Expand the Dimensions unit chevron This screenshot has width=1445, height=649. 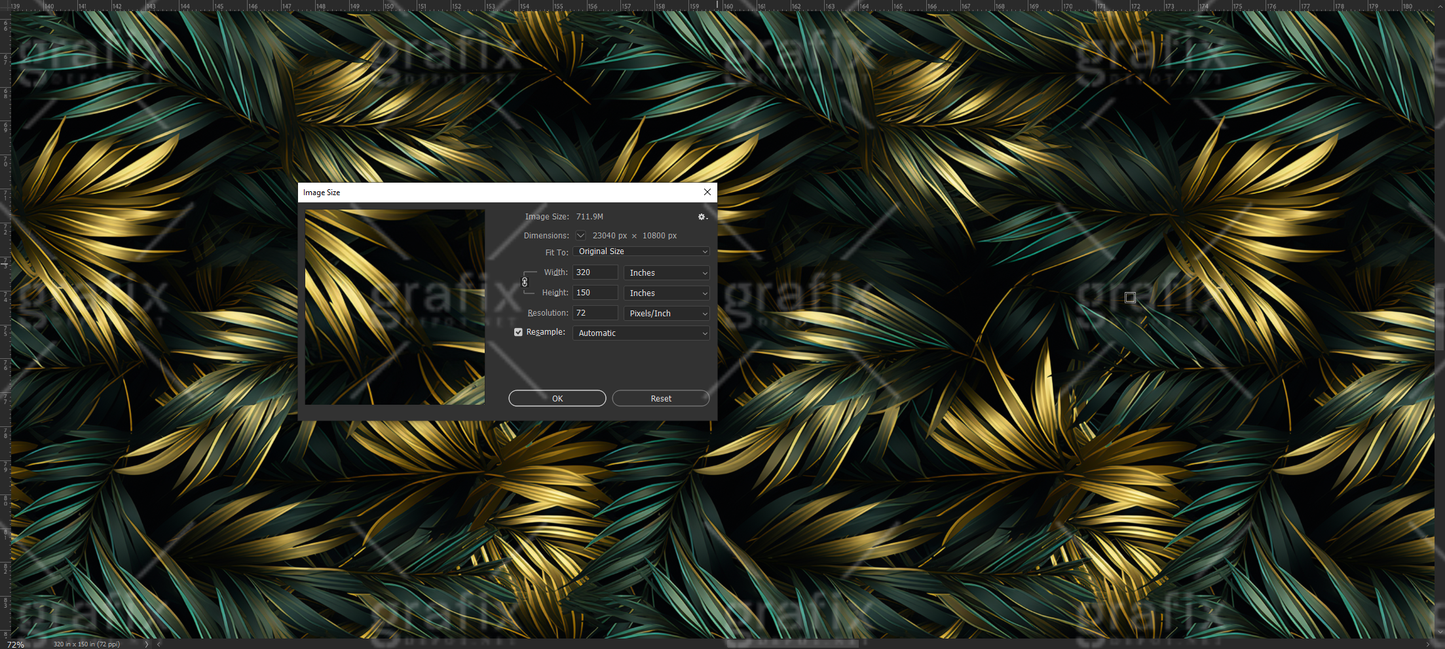(580, 235)
